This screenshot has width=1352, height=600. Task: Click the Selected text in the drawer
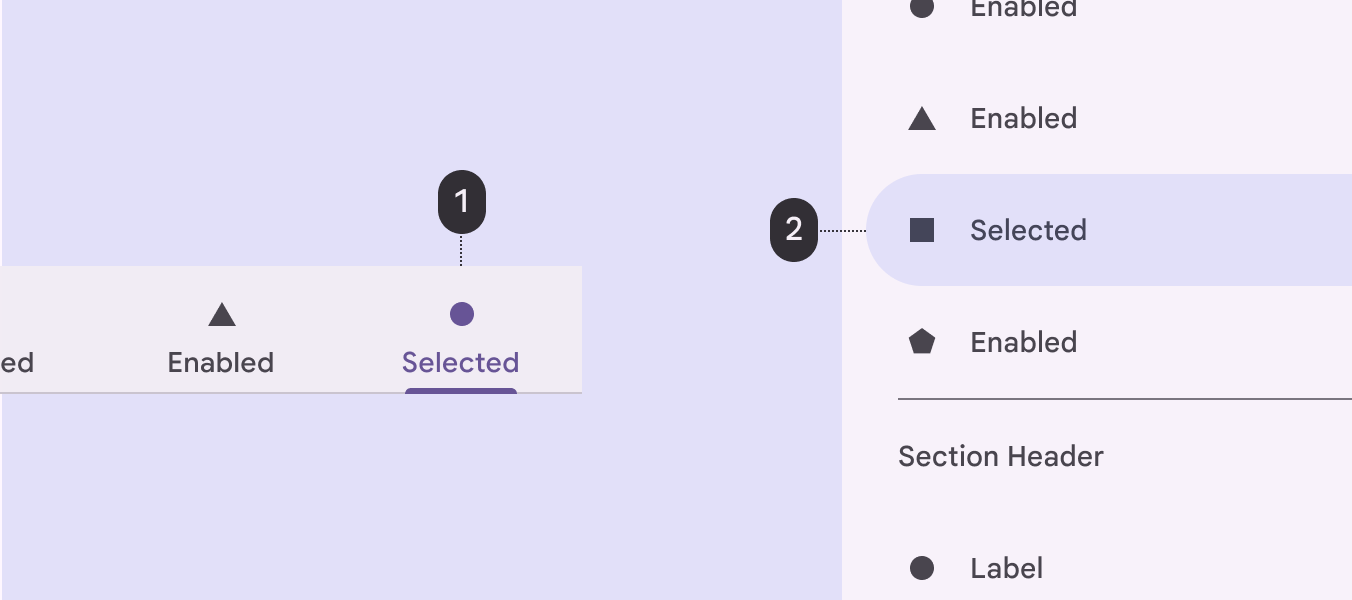click(x=1028, y=231)
